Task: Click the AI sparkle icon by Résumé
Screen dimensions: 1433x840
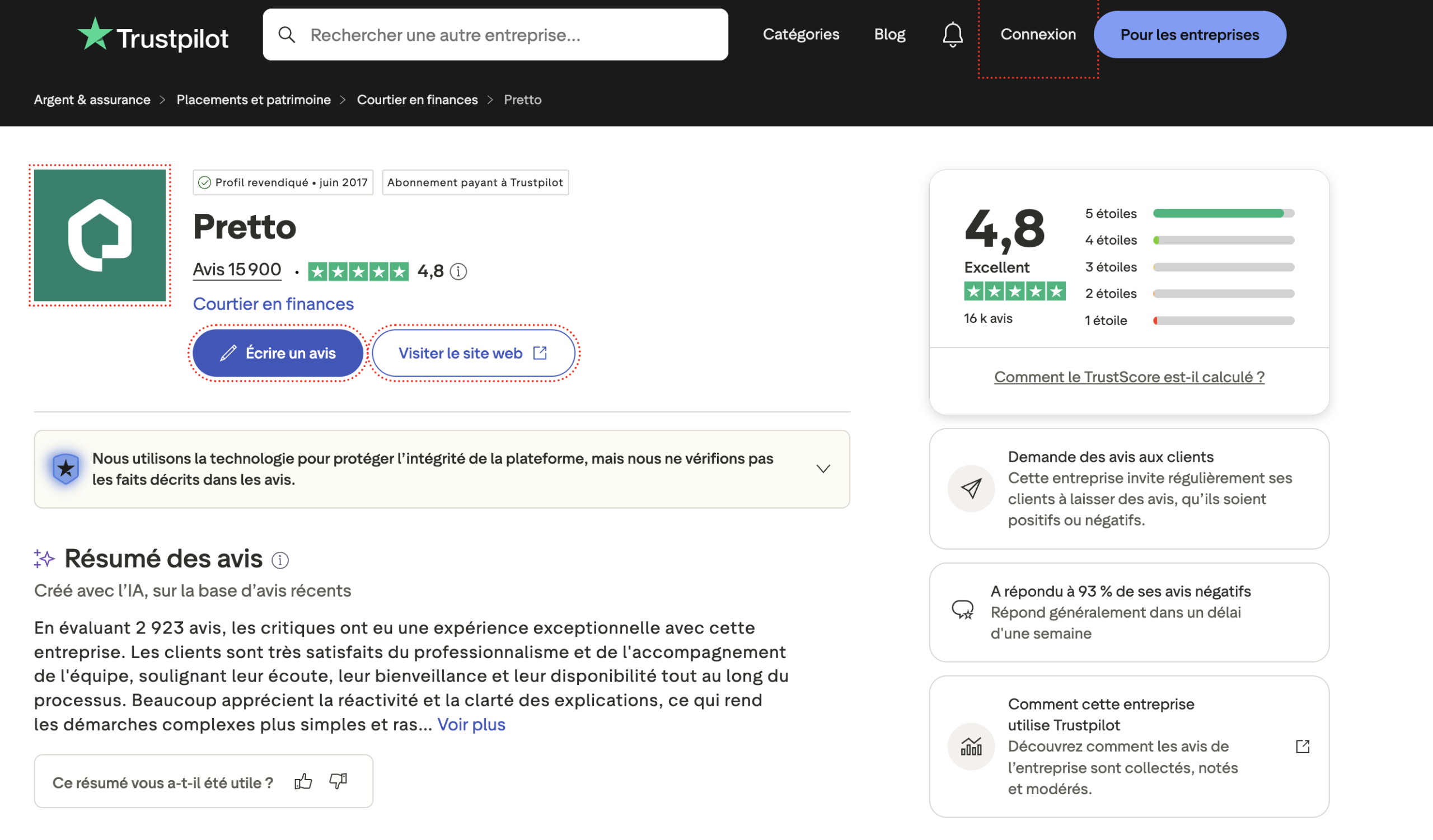Action: pyautogui.click(x=44, y=559)
